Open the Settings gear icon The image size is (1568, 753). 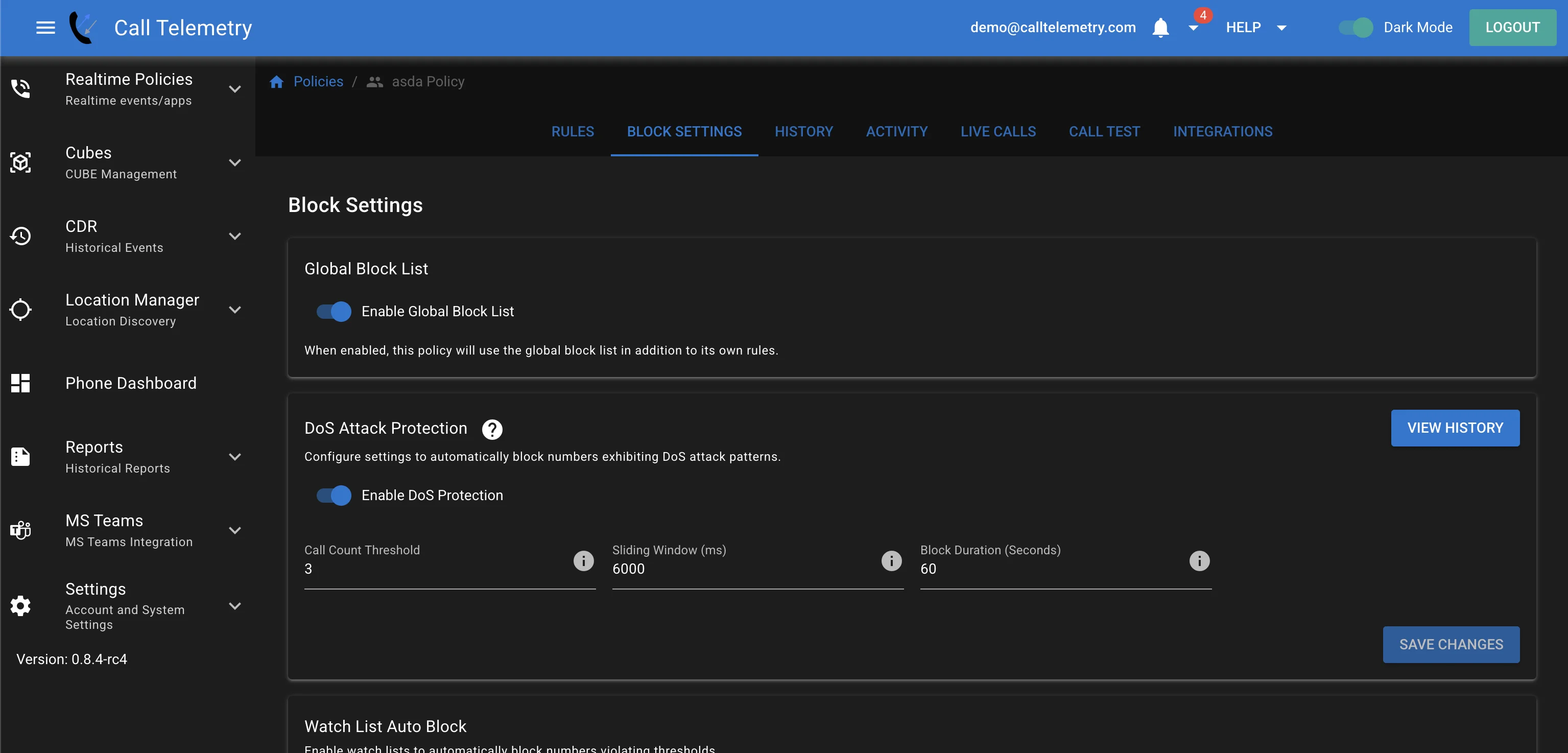tap(21, 605)
